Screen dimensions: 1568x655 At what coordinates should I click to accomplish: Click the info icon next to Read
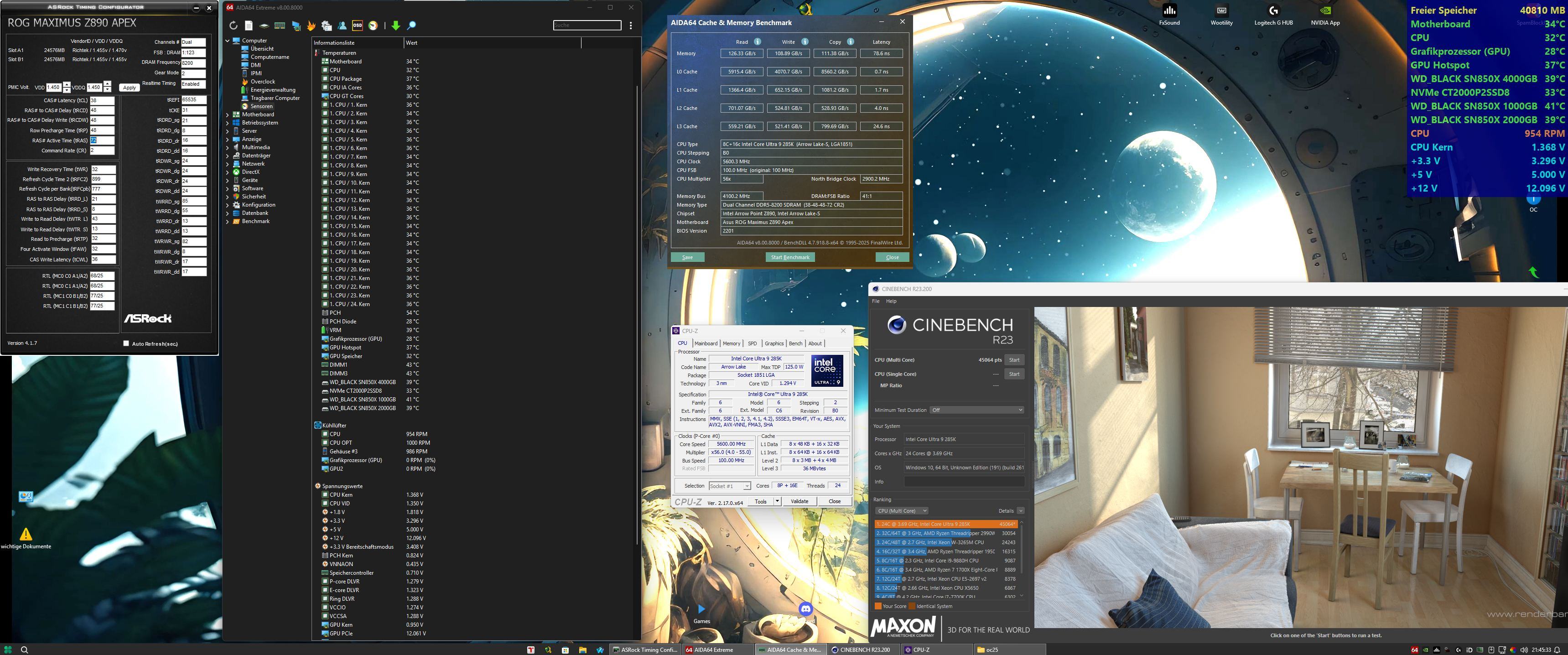pyautogui.click(x=757, y=42)
